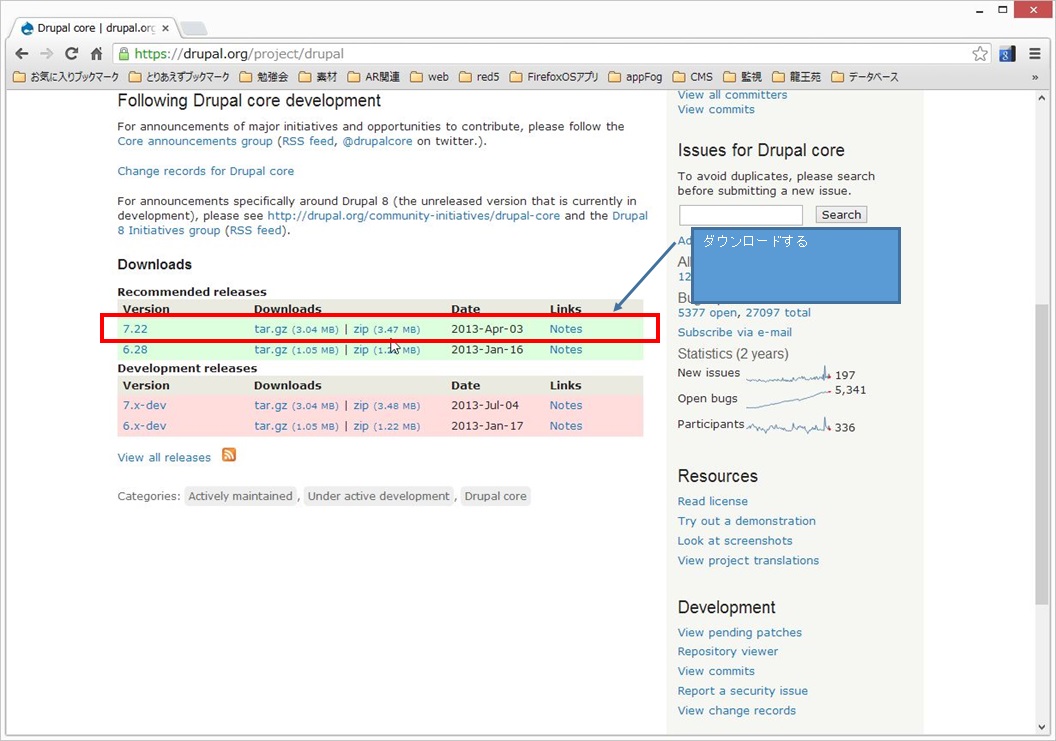Open the Core announcements group link
This screenshot has height=741, width=1056.
click(x=195, y=141)
